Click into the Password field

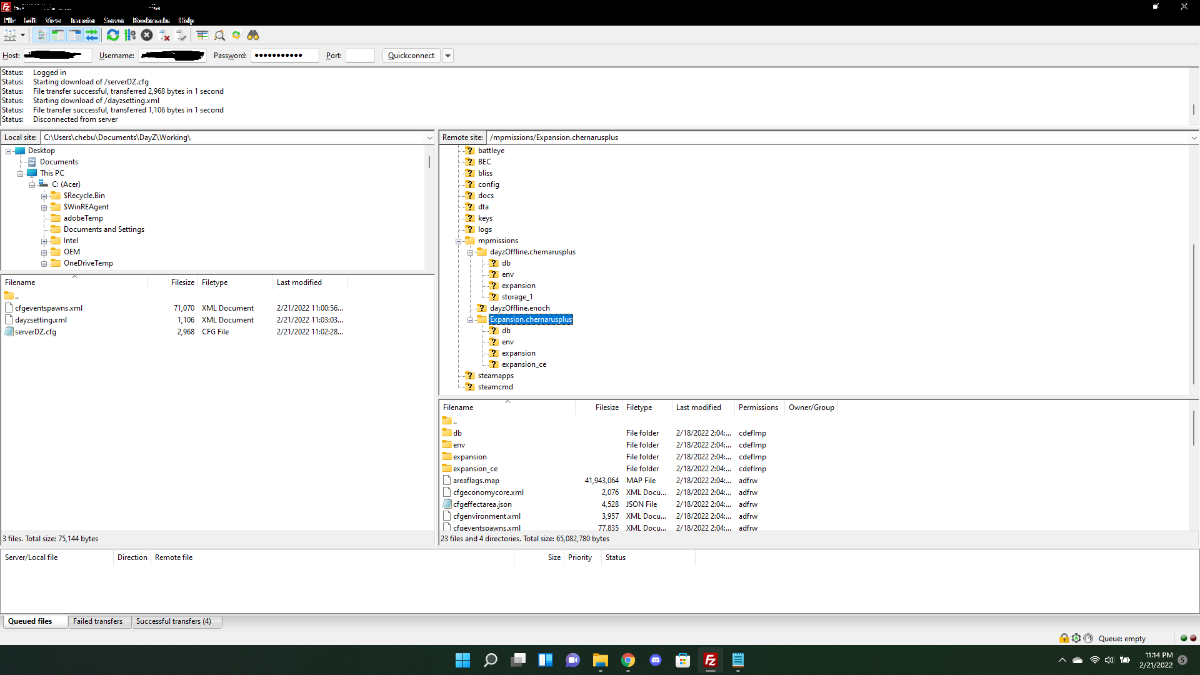point(284,55)
